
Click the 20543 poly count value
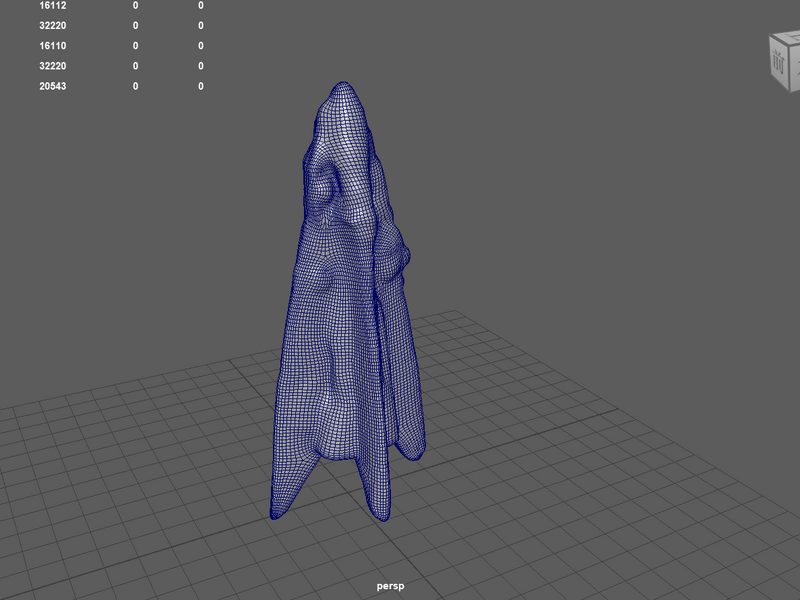coord(53,86)
